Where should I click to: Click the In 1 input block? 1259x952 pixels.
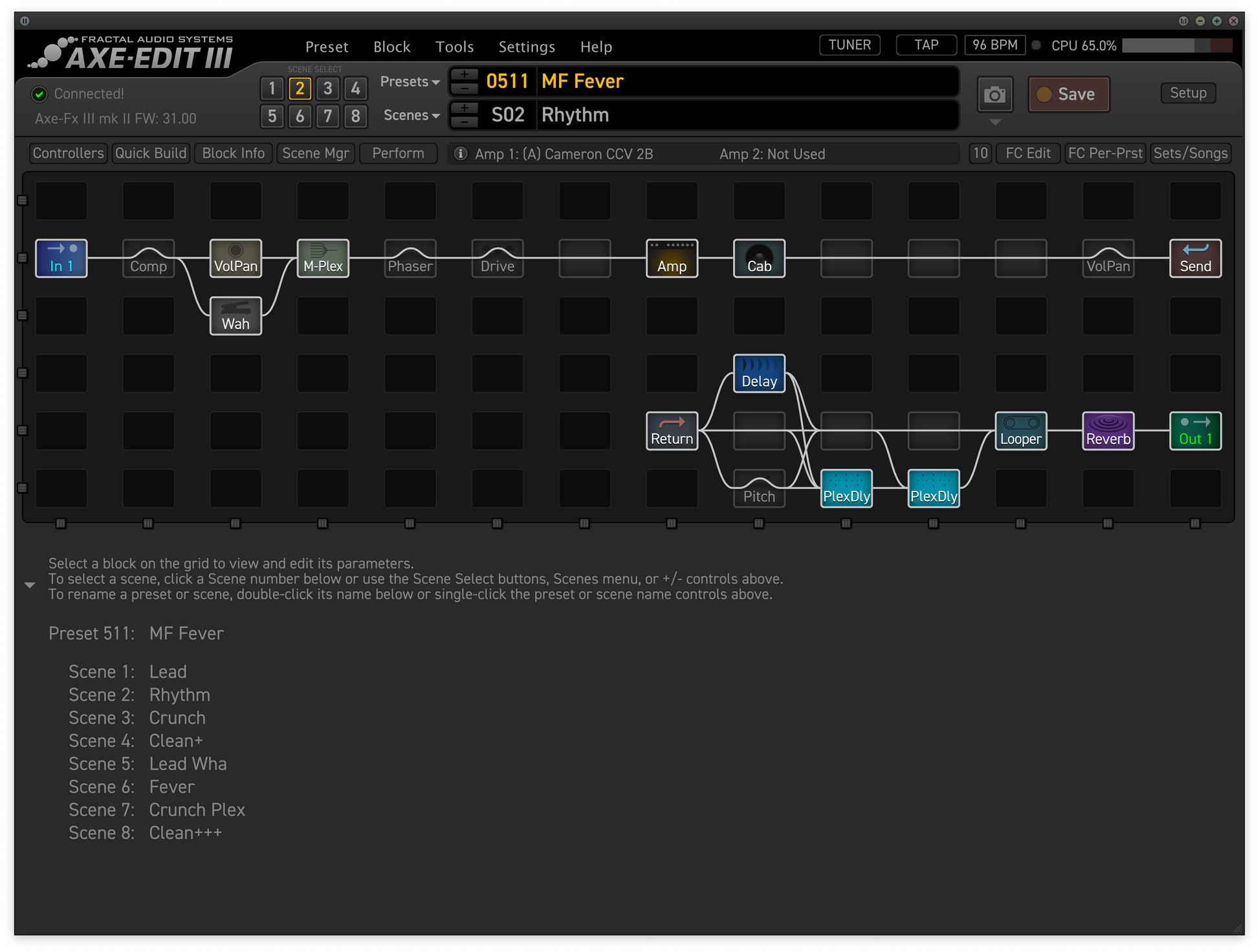(x=61, y=259)
